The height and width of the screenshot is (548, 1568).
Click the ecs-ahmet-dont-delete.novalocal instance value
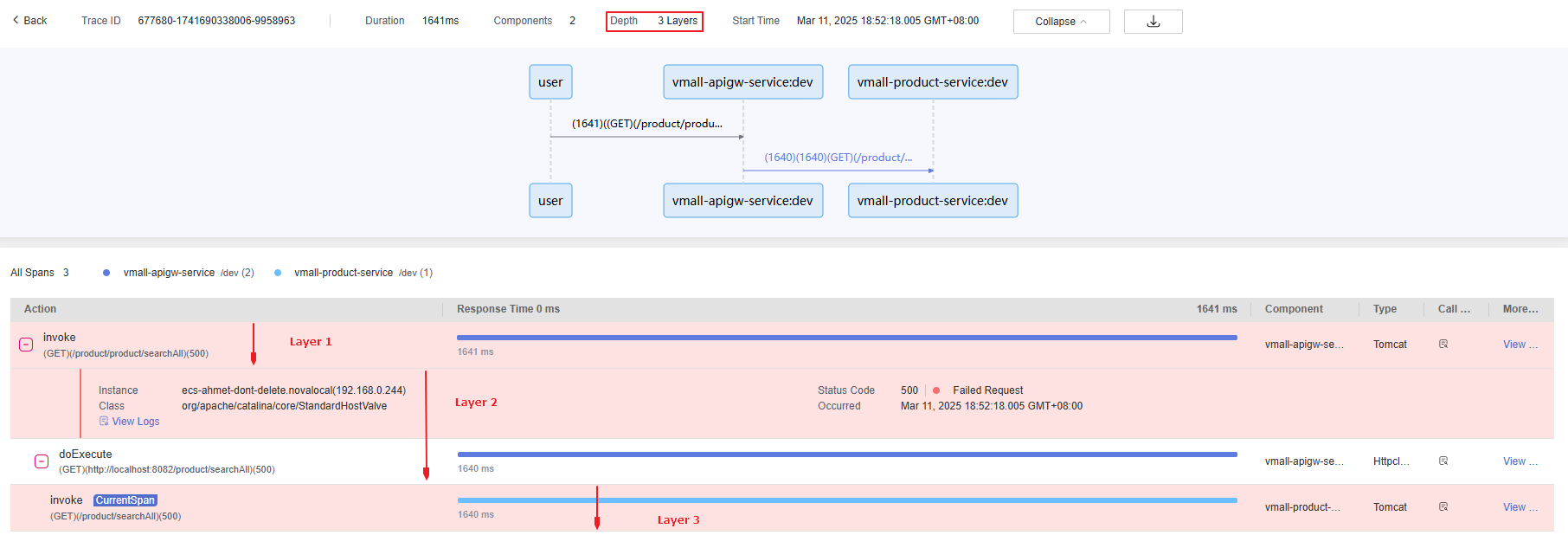pos(293,390)
